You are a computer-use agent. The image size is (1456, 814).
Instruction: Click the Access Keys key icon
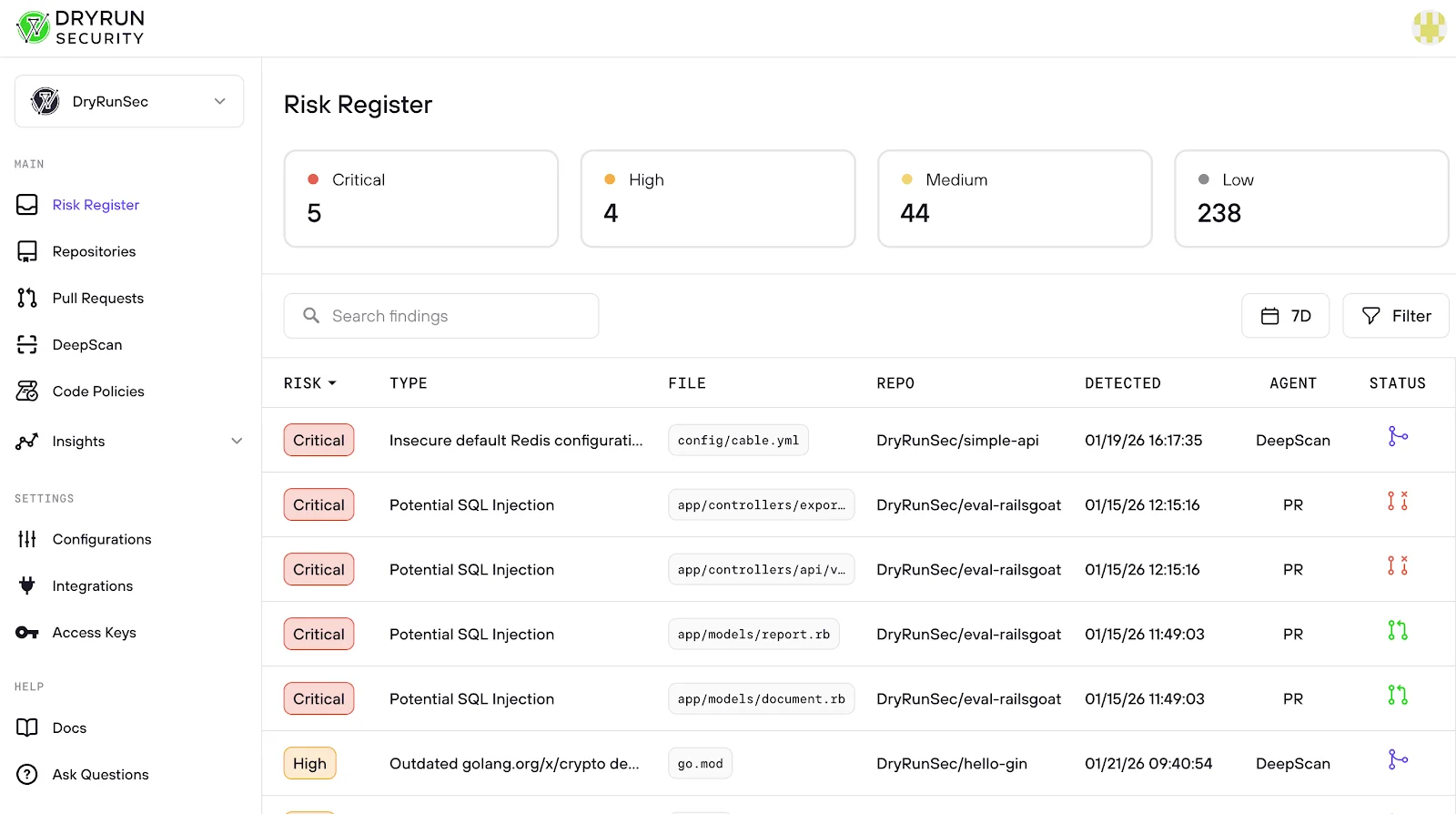tap(27, 632)
